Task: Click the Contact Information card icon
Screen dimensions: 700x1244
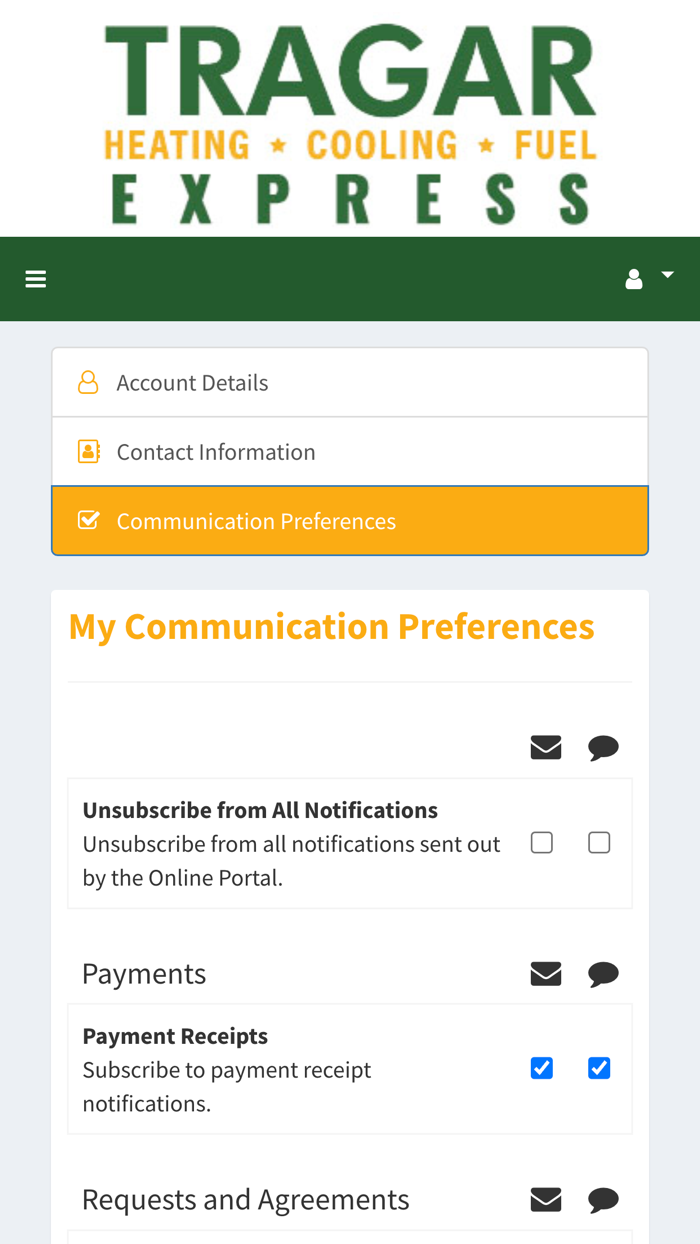Action: tap(88, 452)
